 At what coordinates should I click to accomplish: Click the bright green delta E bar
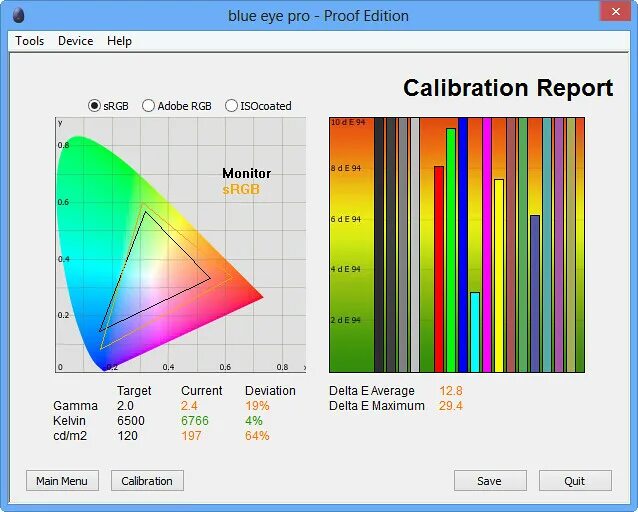pos(451,250)
